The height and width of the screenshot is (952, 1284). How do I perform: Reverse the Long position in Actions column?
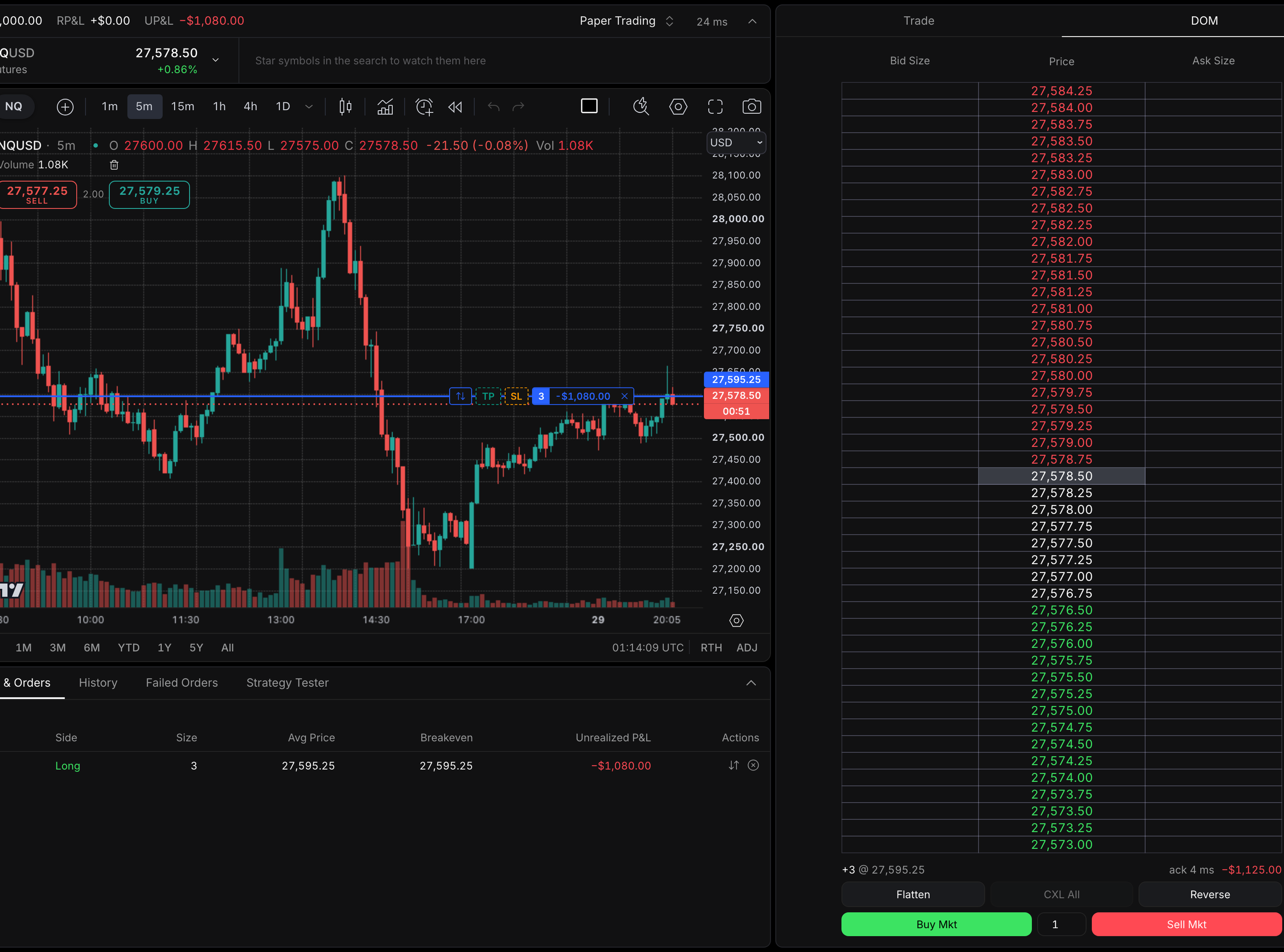coord(734,765)
